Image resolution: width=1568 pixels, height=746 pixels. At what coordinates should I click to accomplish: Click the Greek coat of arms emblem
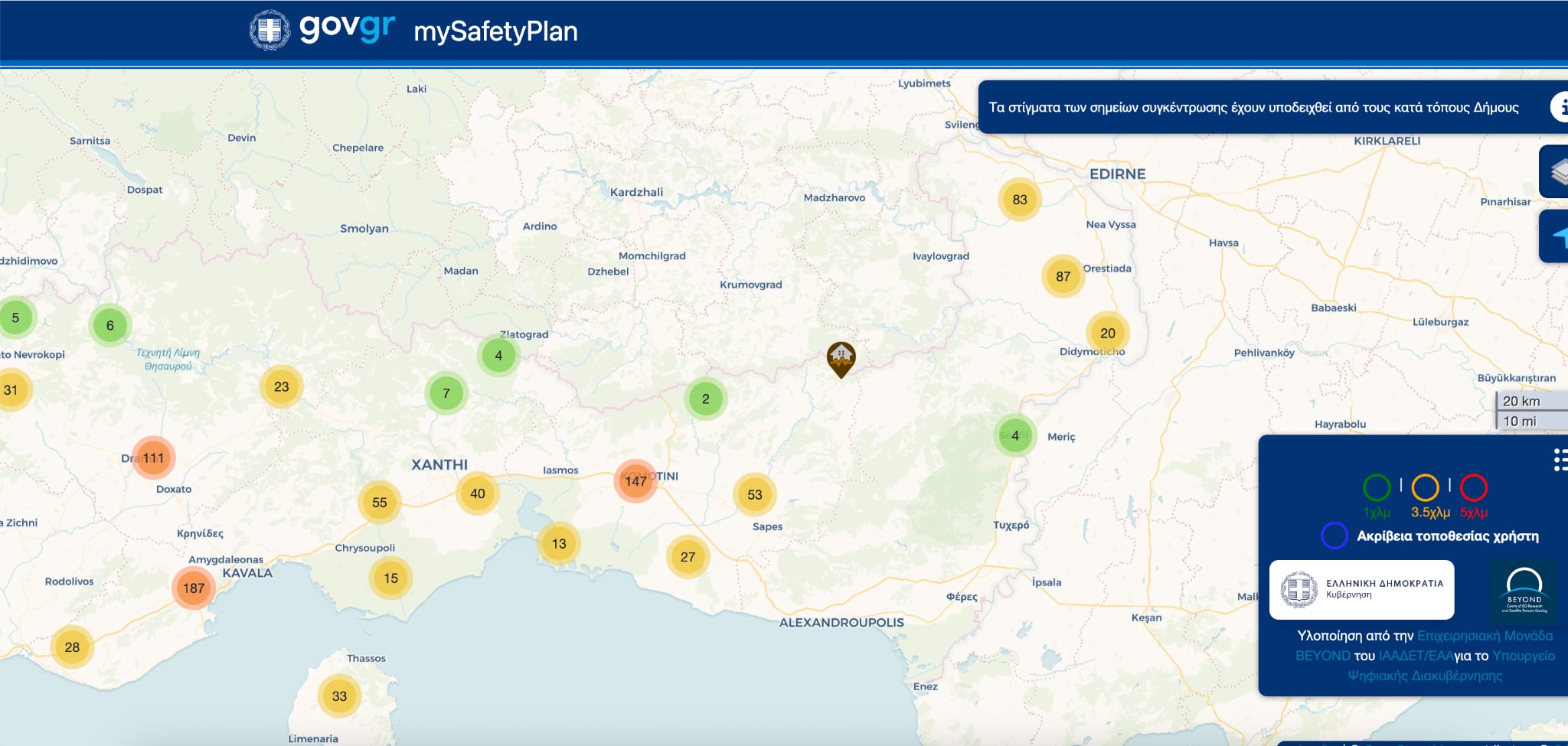pos(269,30)
